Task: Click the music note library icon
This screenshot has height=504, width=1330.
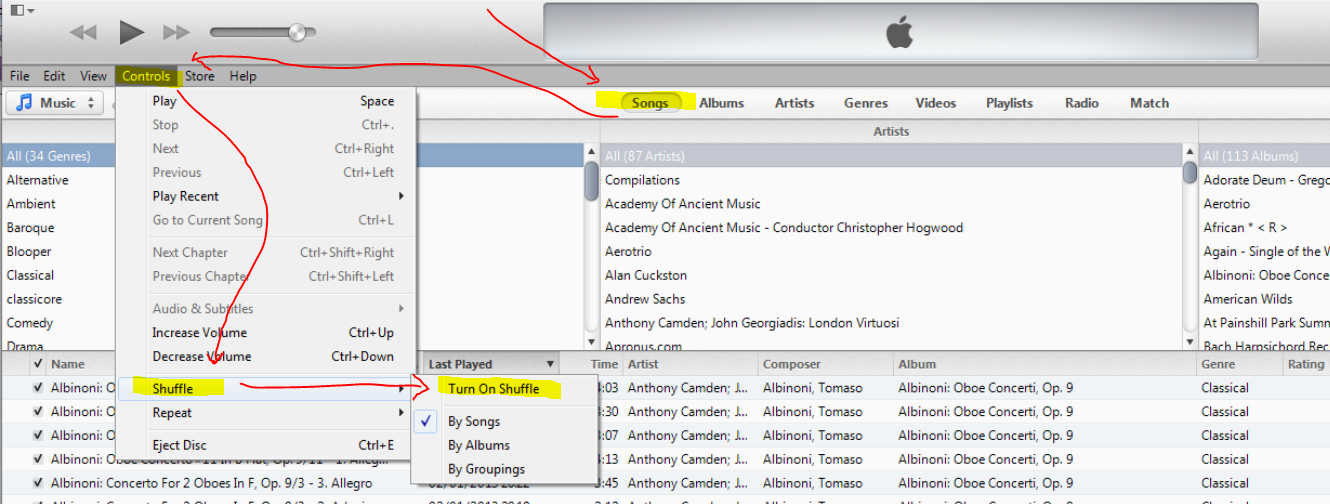Action: 25,103
